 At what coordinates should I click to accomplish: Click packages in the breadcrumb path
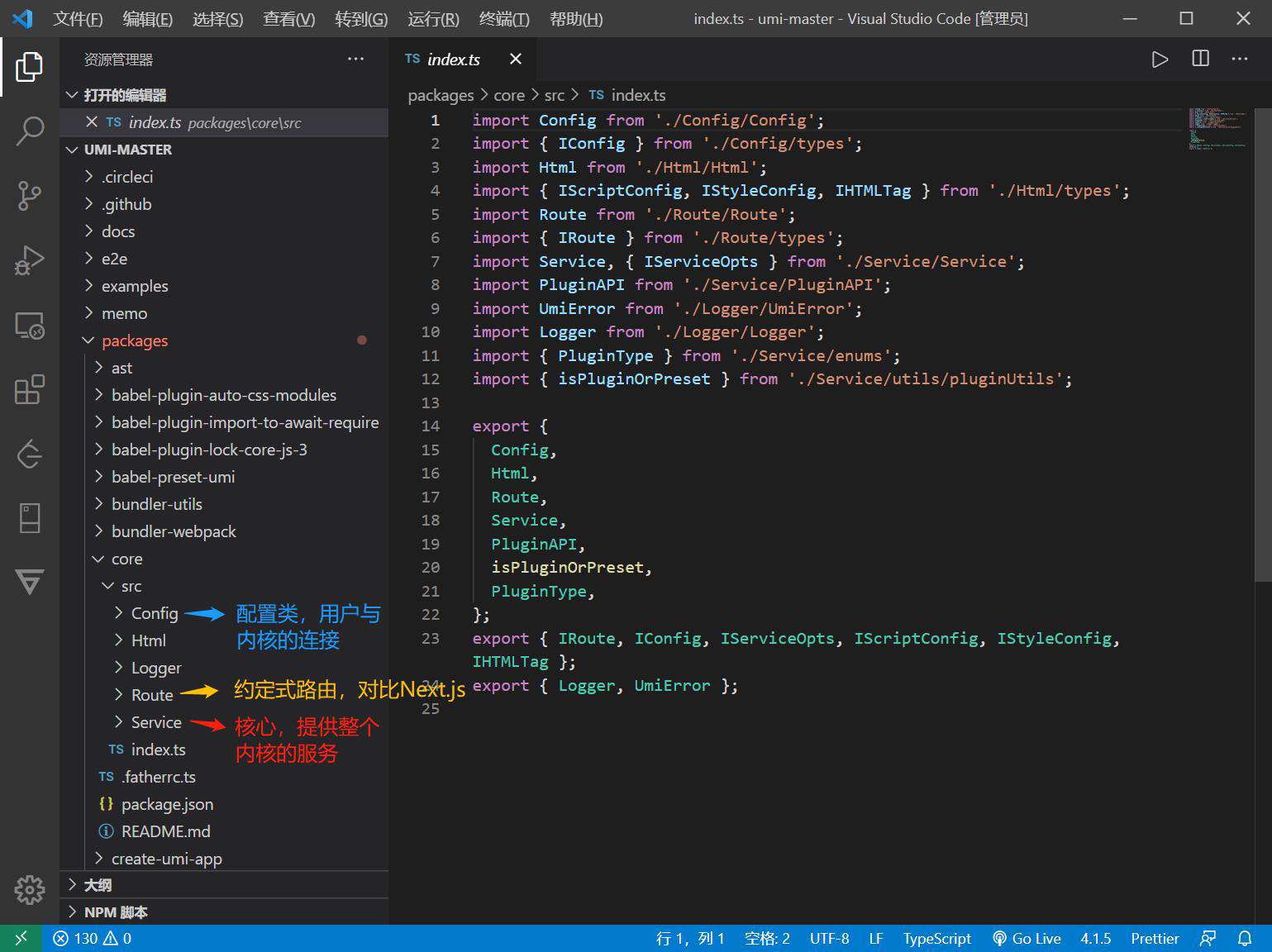pos(441,95)
